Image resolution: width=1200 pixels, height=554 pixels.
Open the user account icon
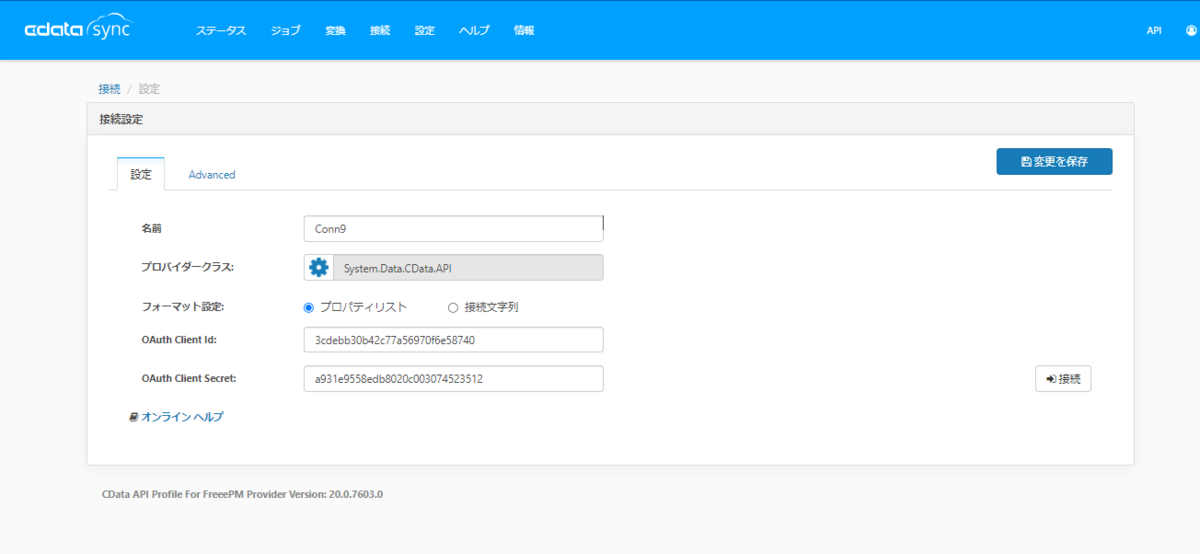pyautogui.click(x=1190, y=31)
